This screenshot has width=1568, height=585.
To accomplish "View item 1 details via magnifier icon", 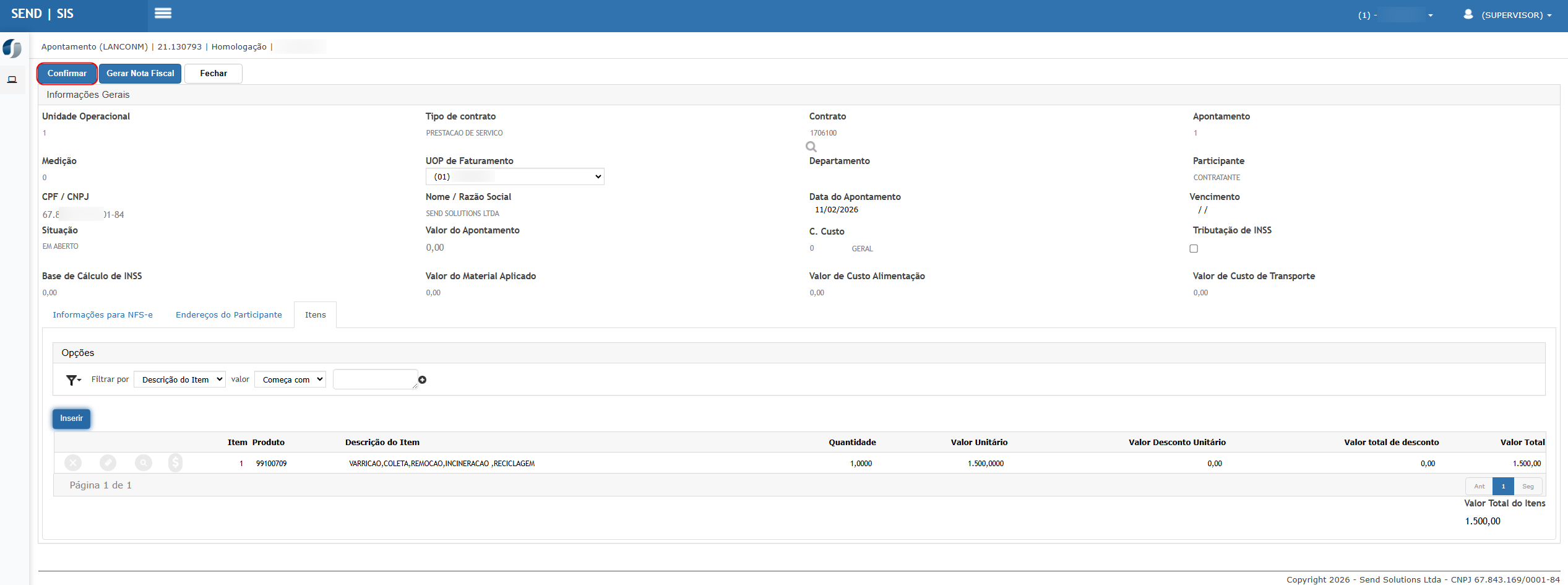I will click(x=143, y=463).
